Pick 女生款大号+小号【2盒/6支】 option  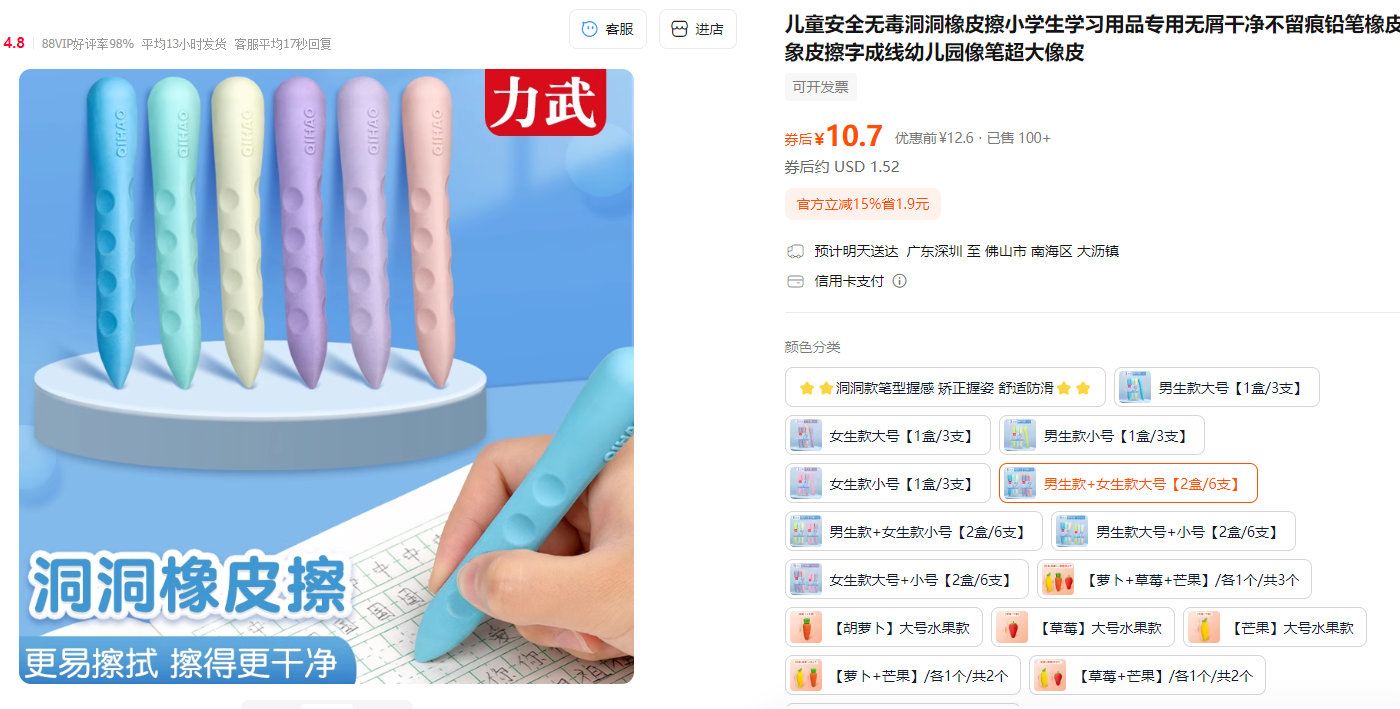pyautogui.click(x=907, y=580)
